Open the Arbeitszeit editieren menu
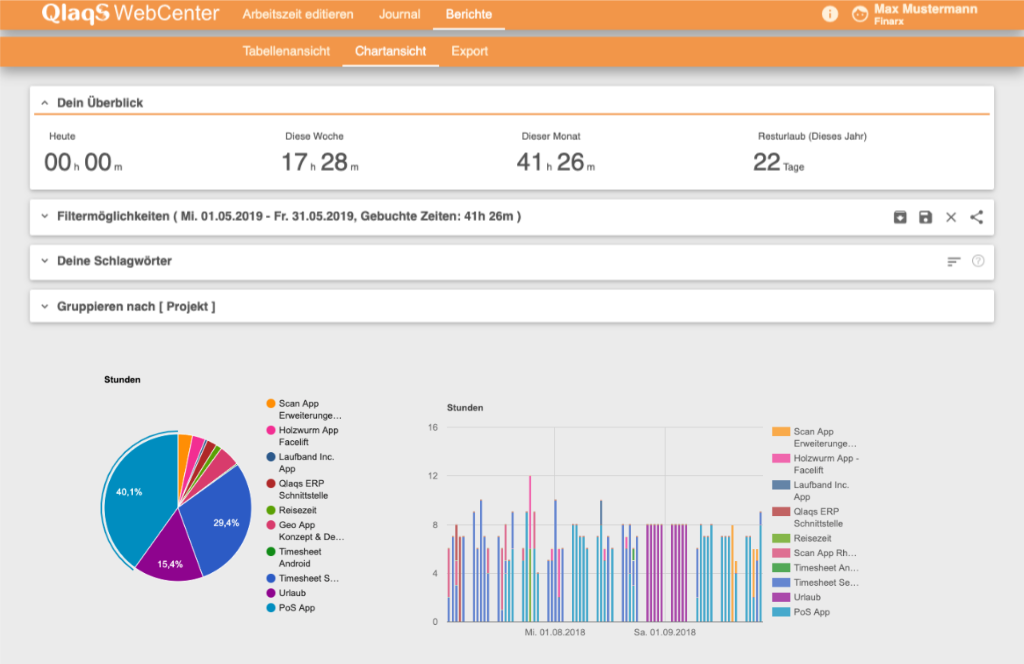 (x=298, y=14)
